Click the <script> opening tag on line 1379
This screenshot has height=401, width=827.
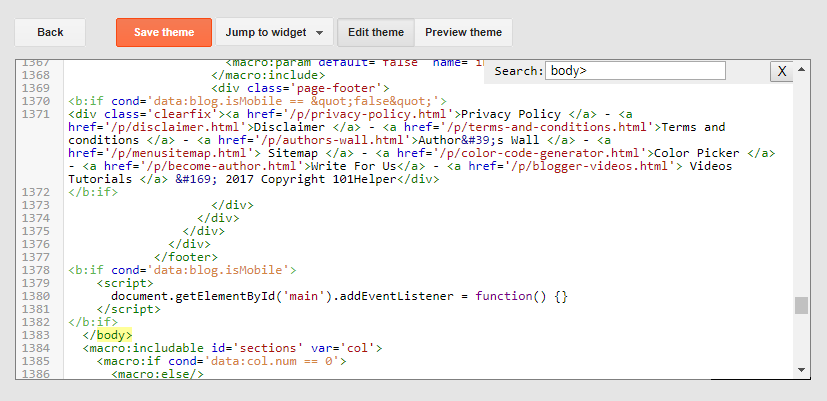125,283
